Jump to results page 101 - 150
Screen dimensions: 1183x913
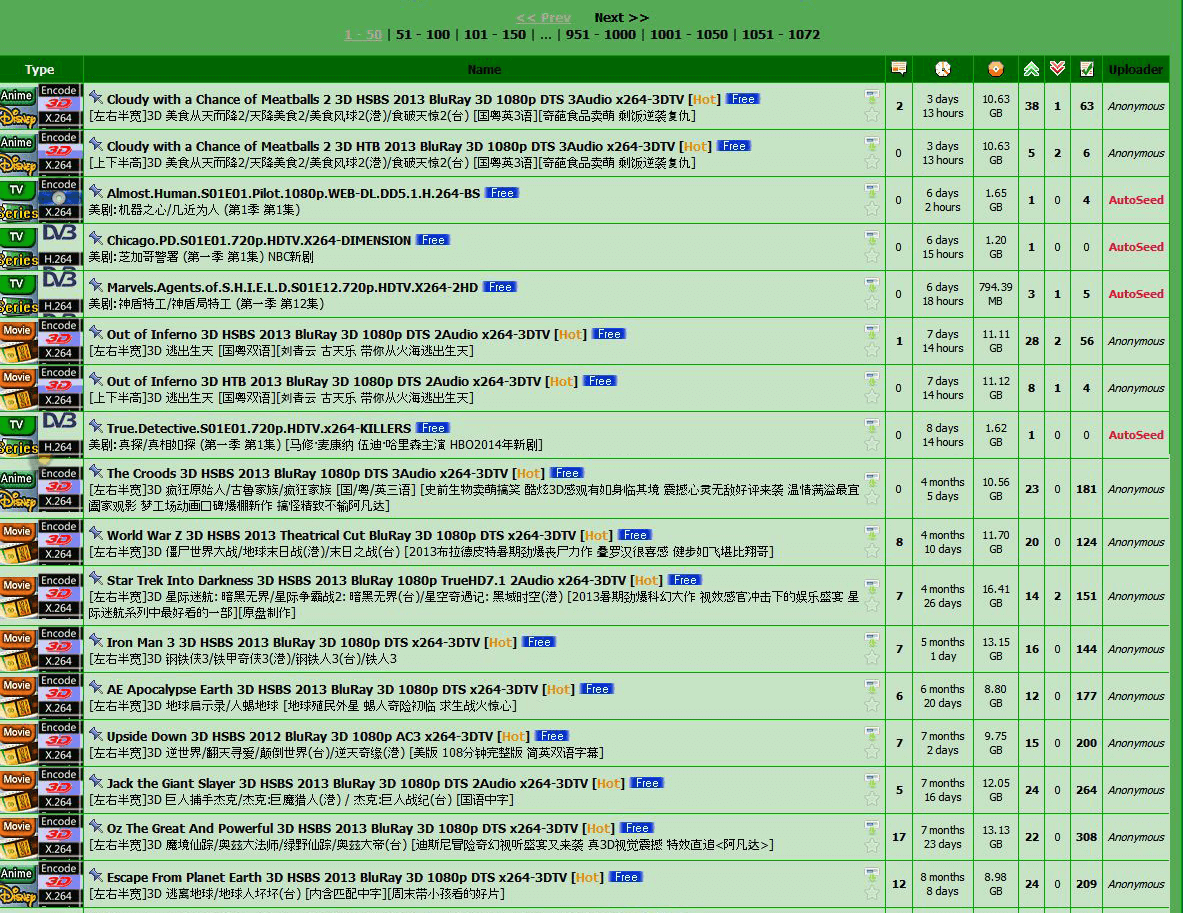click(x=495, y=35)
